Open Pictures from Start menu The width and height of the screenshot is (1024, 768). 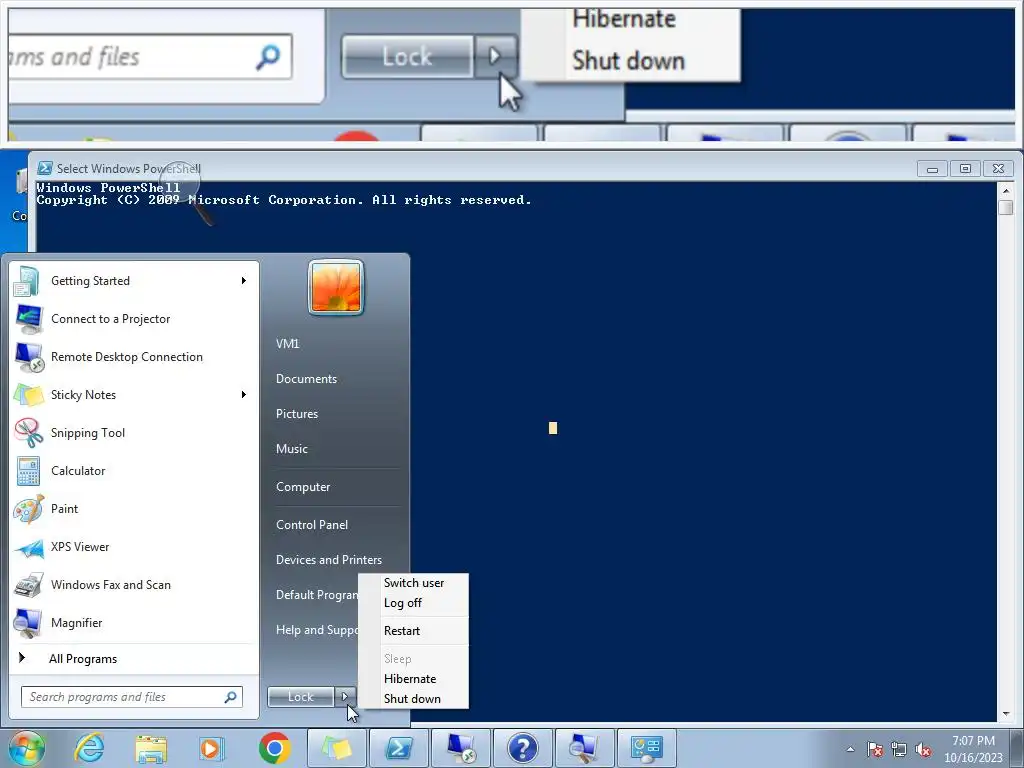[x=297, y=414]
